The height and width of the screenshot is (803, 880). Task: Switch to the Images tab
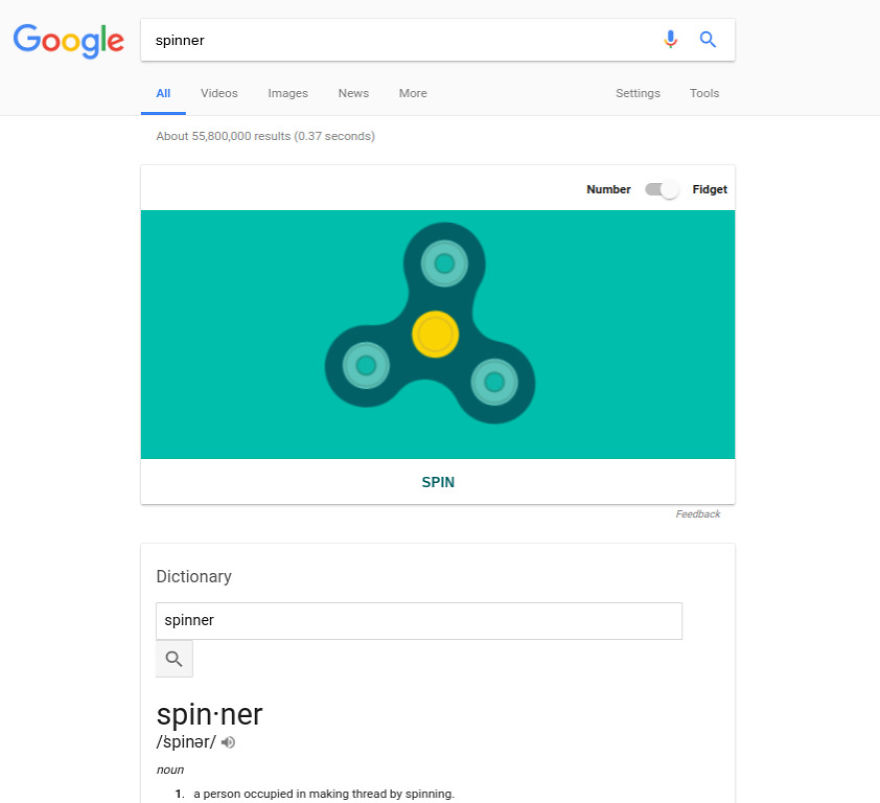coord(288,93)
